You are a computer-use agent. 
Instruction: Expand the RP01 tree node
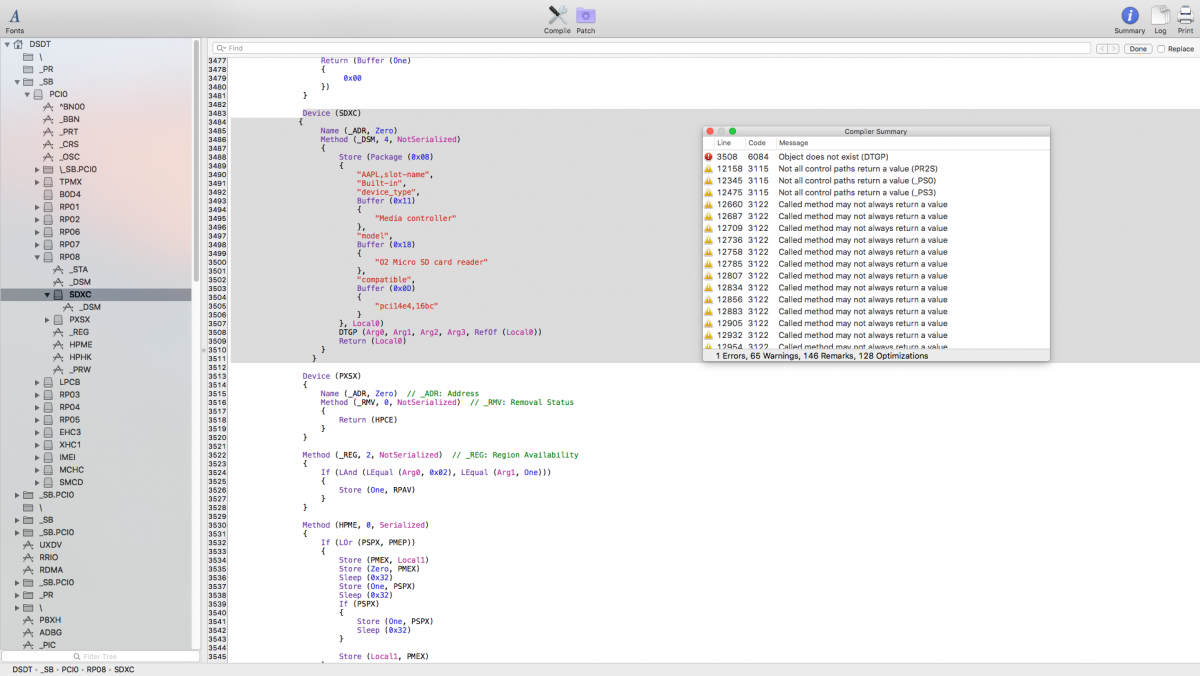coord(37,207)
